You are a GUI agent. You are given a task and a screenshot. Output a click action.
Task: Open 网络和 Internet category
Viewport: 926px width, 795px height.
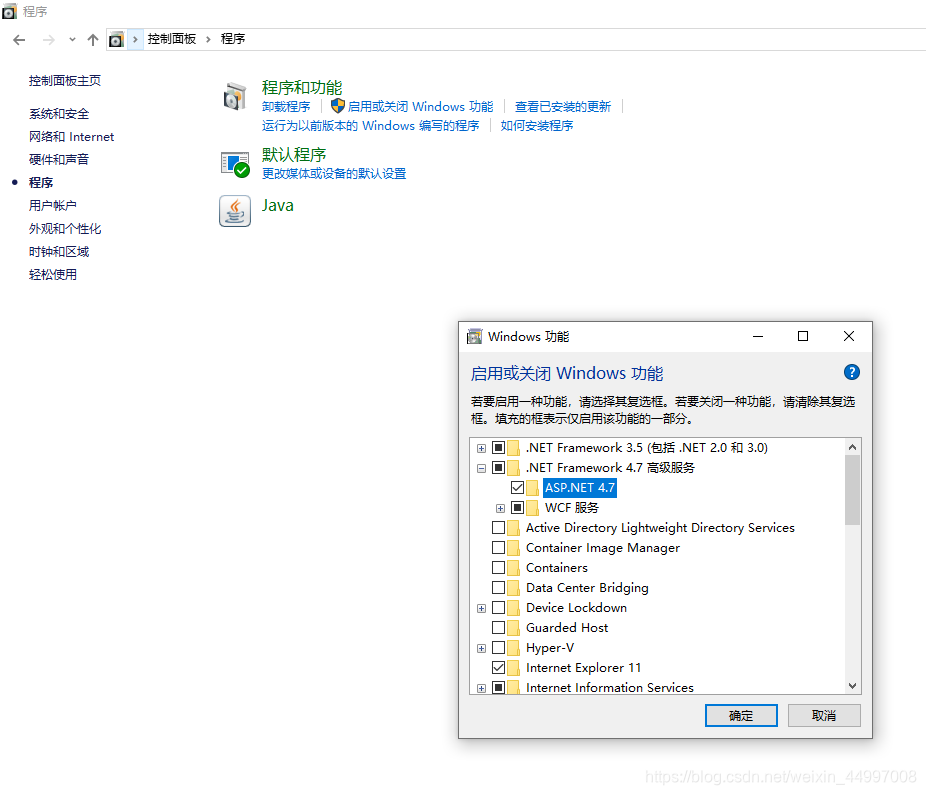71,137
